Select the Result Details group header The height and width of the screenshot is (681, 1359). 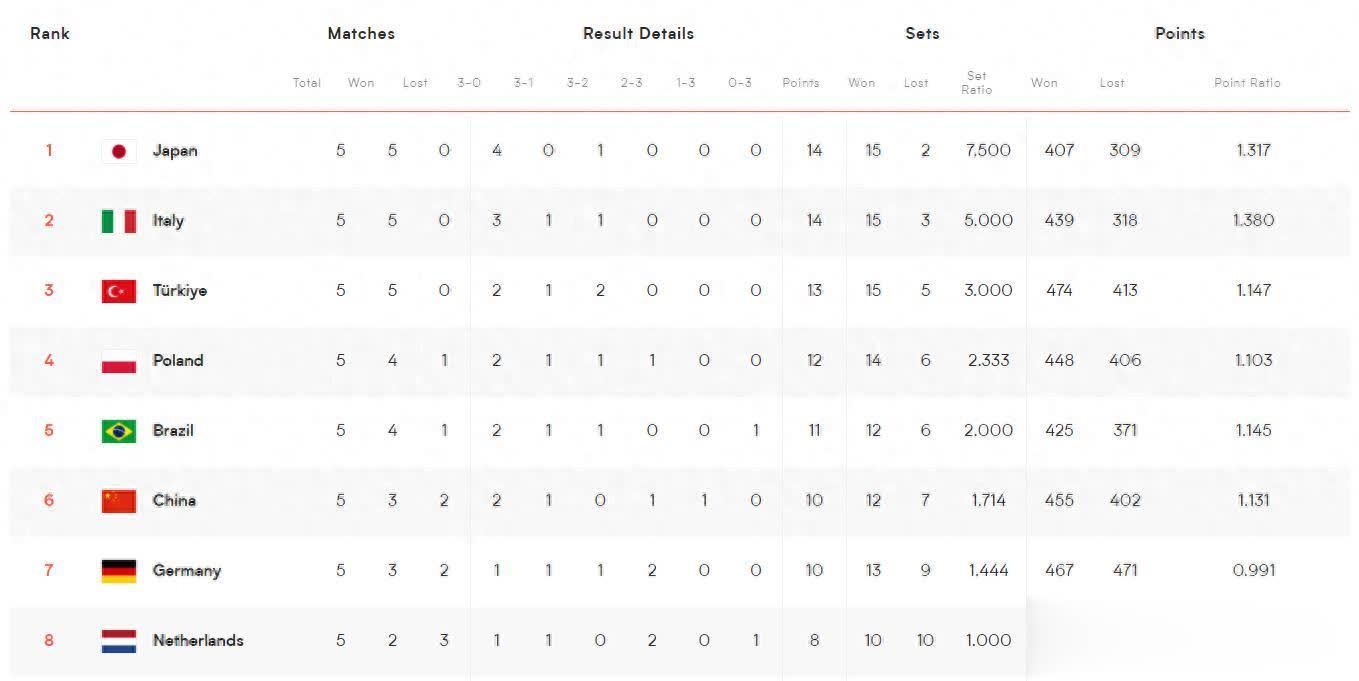638,33
